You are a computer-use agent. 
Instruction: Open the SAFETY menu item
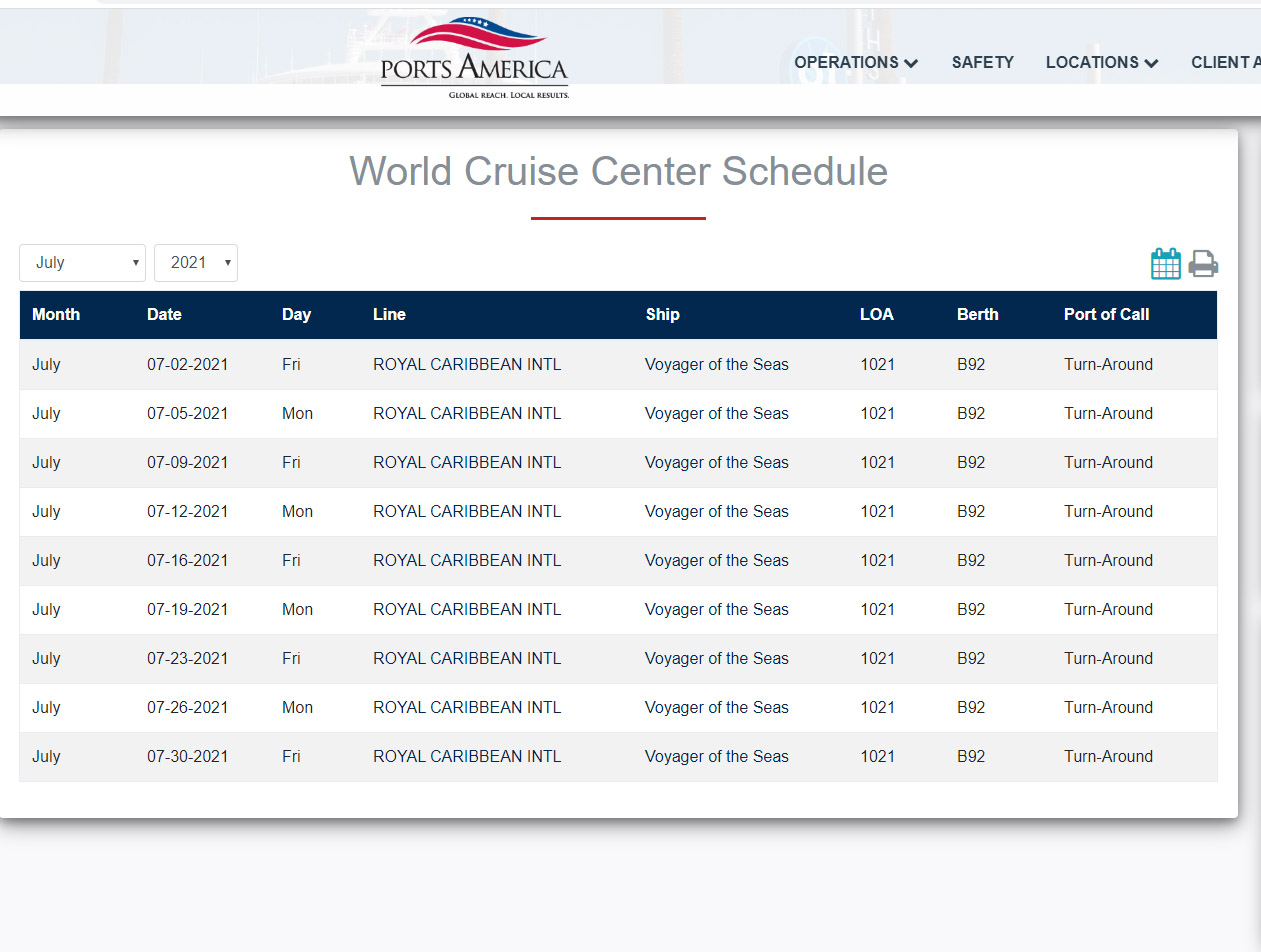[982, 62]
